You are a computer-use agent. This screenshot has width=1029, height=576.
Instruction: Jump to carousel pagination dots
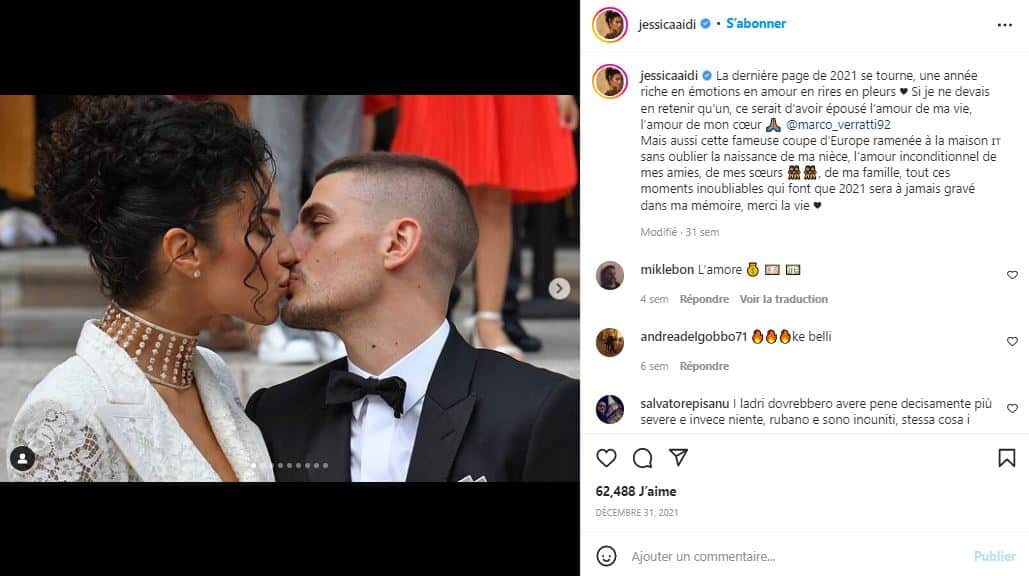tap(289, 465)
